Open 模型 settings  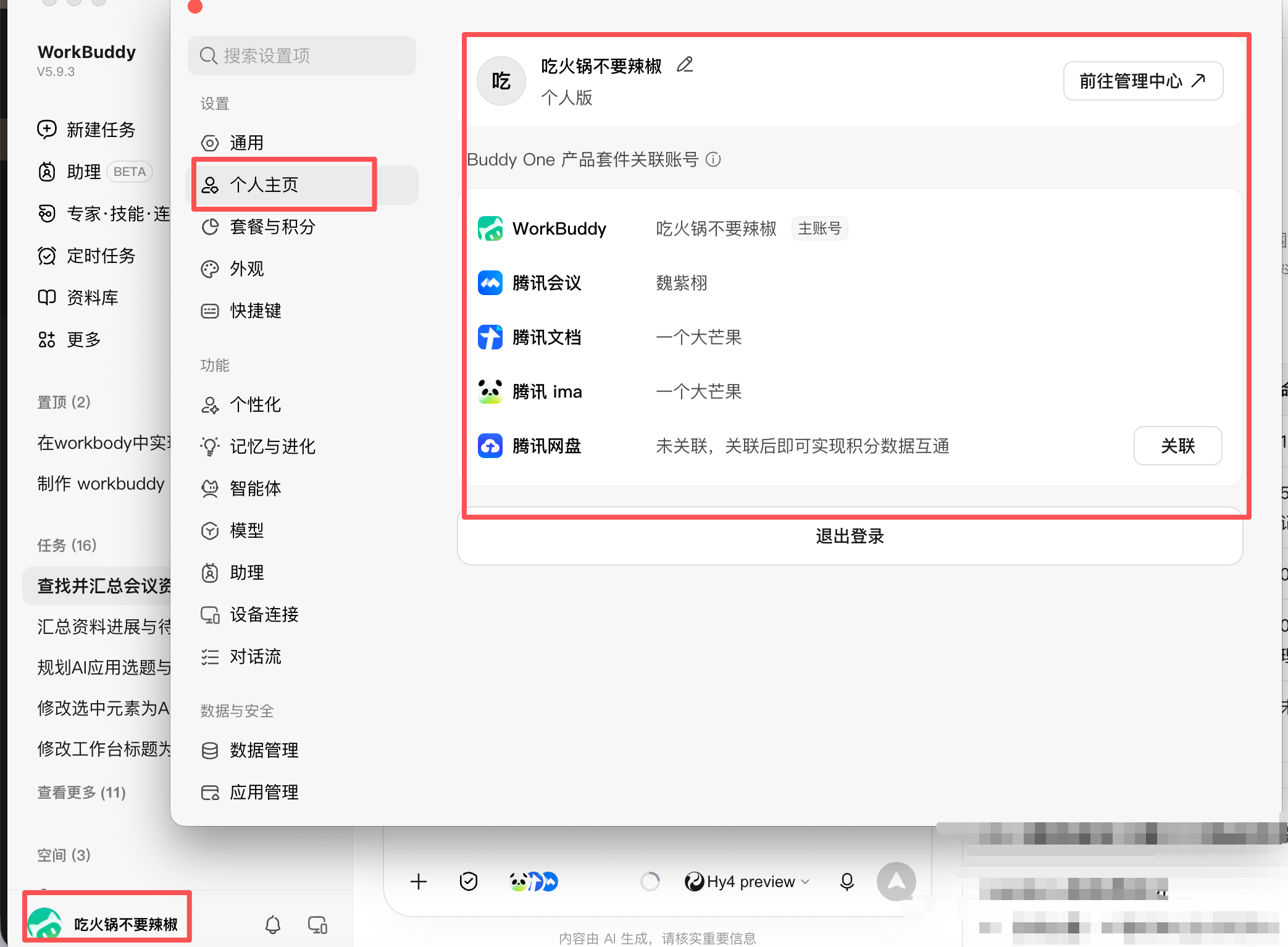[302, 530]
